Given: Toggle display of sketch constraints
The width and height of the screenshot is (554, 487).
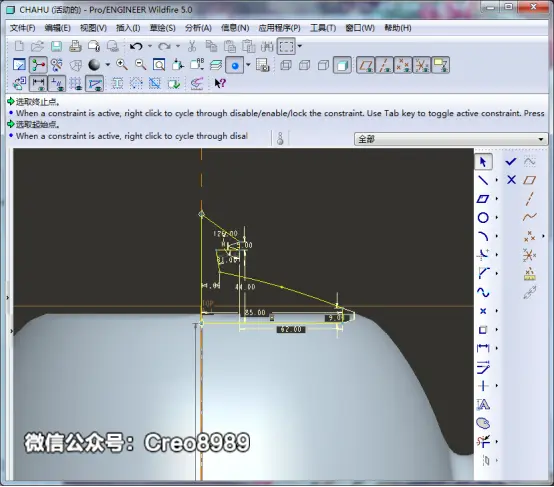Looking at the screenshot, I should [57, 84].
